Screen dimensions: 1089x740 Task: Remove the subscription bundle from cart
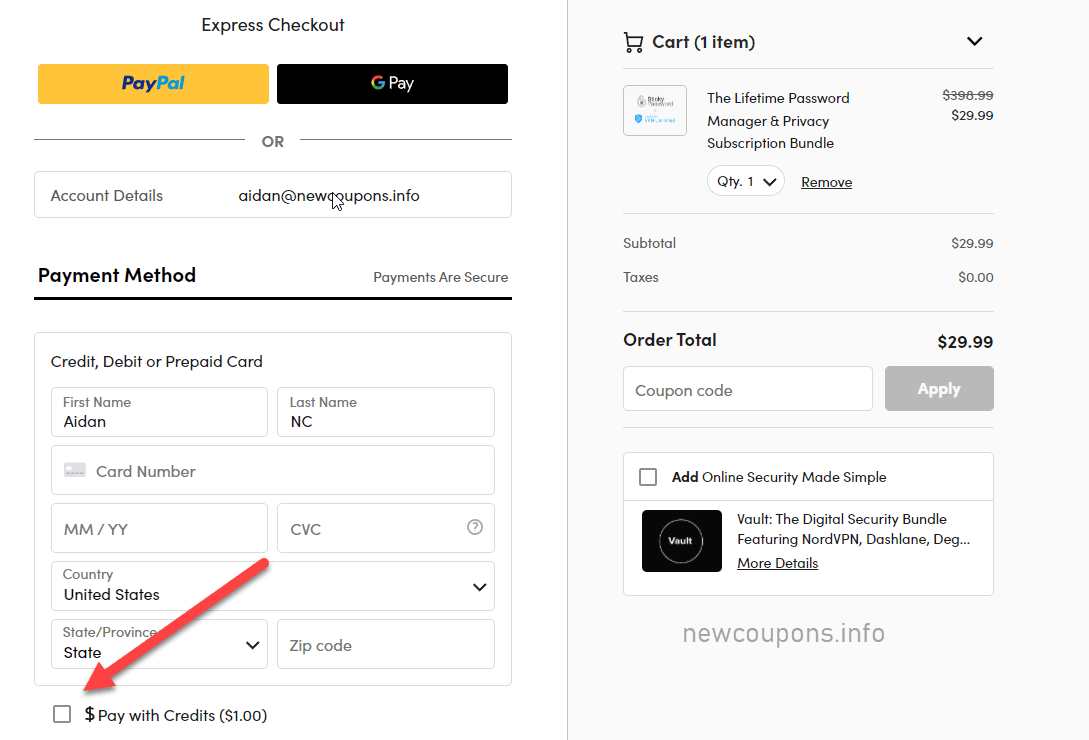826,181
